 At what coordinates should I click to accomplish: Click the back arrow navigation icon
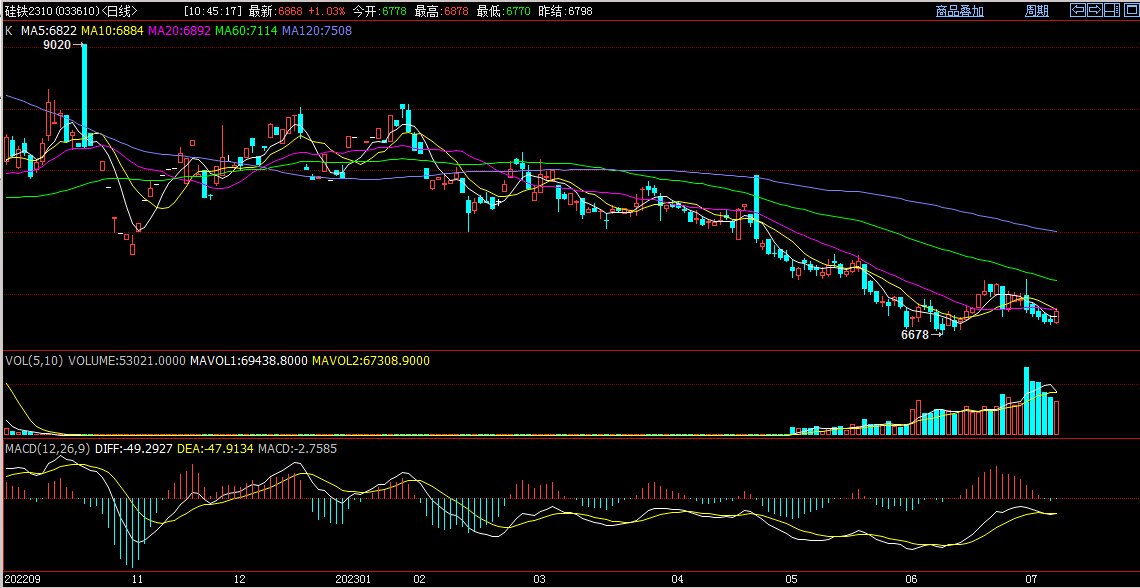1077,10
